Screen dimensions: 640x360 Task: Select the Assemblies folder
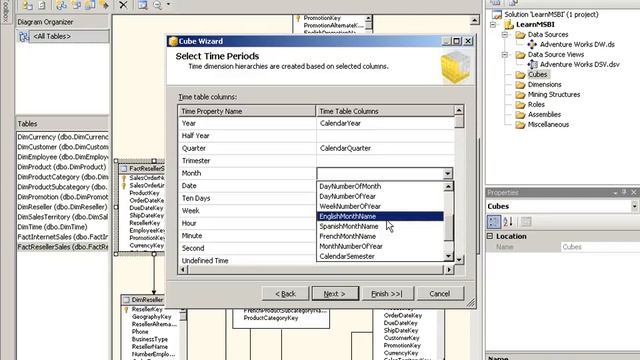pyautogui.click(x=544, y=114)
